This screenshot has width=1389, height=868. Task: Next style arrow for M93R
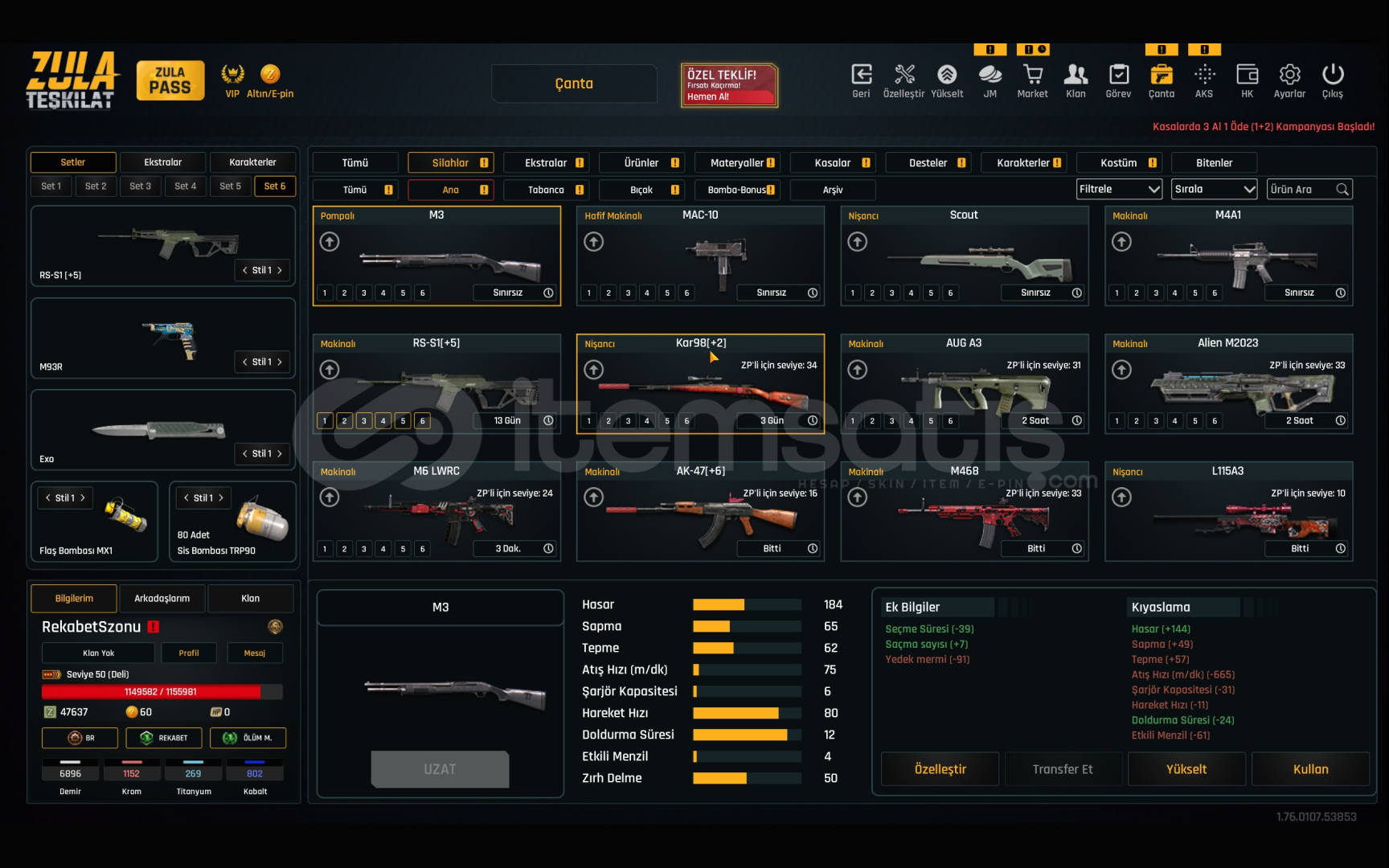coord(280,362)
